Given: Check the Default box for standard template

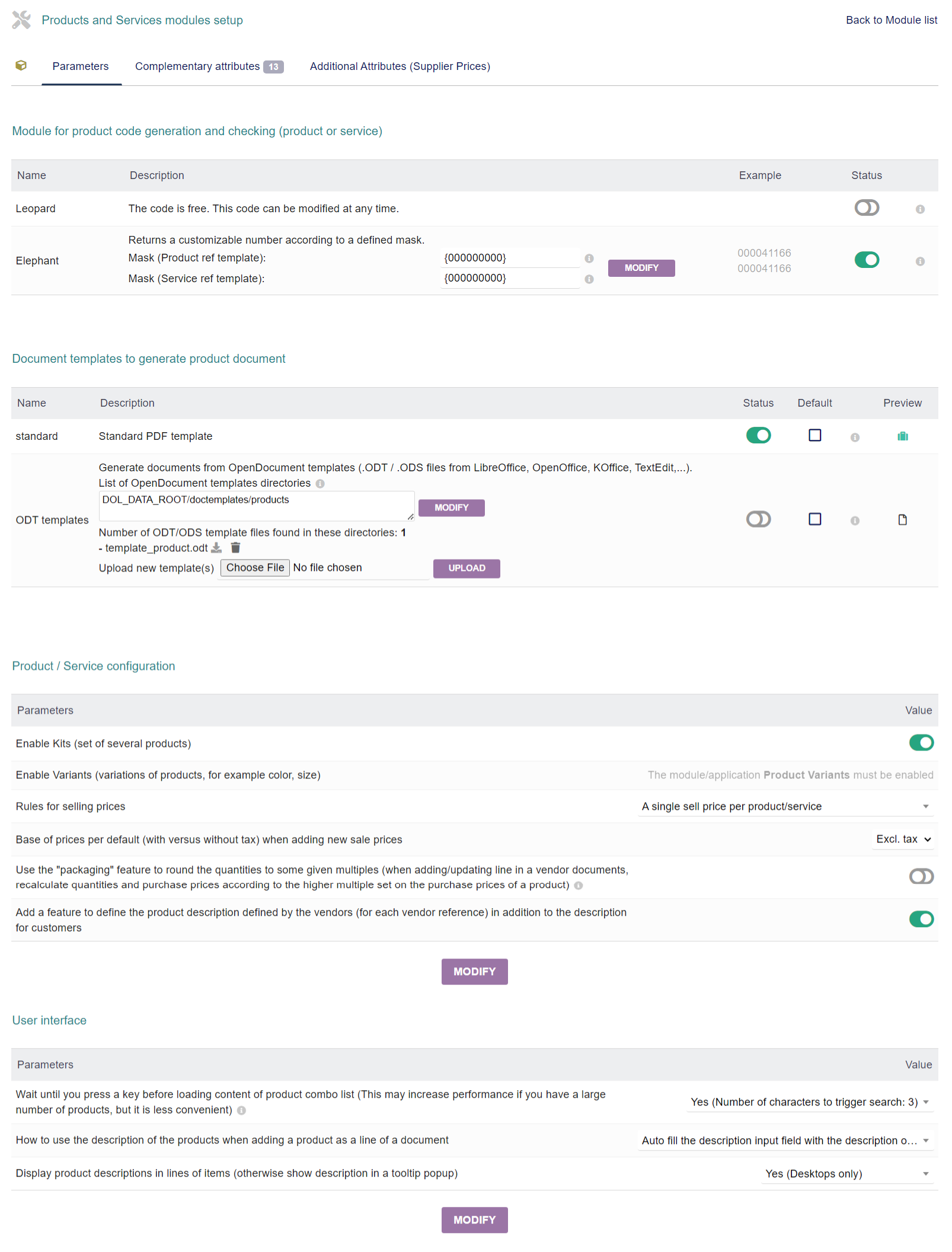Looking at the screenshot, I should pyautogui.click(x=814, y=436).
